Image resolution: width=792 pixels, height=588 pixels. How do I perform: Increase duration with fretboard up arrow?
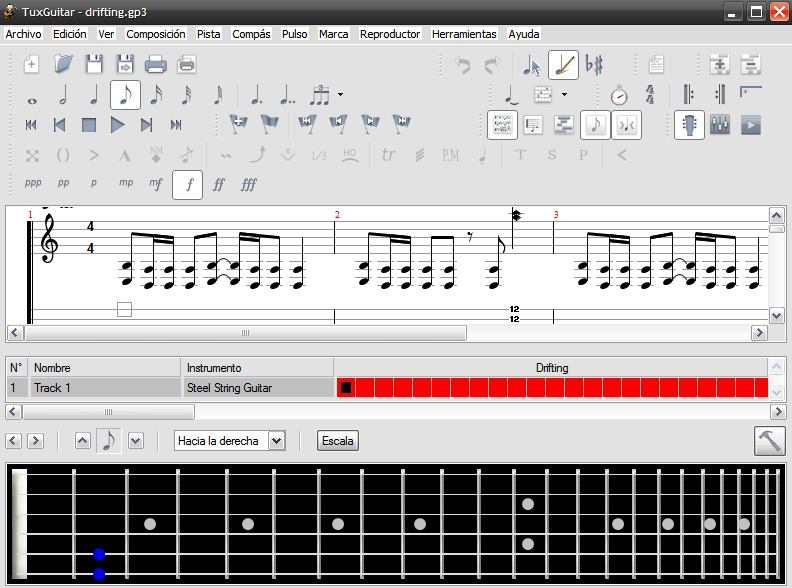[x=83, y=441]
